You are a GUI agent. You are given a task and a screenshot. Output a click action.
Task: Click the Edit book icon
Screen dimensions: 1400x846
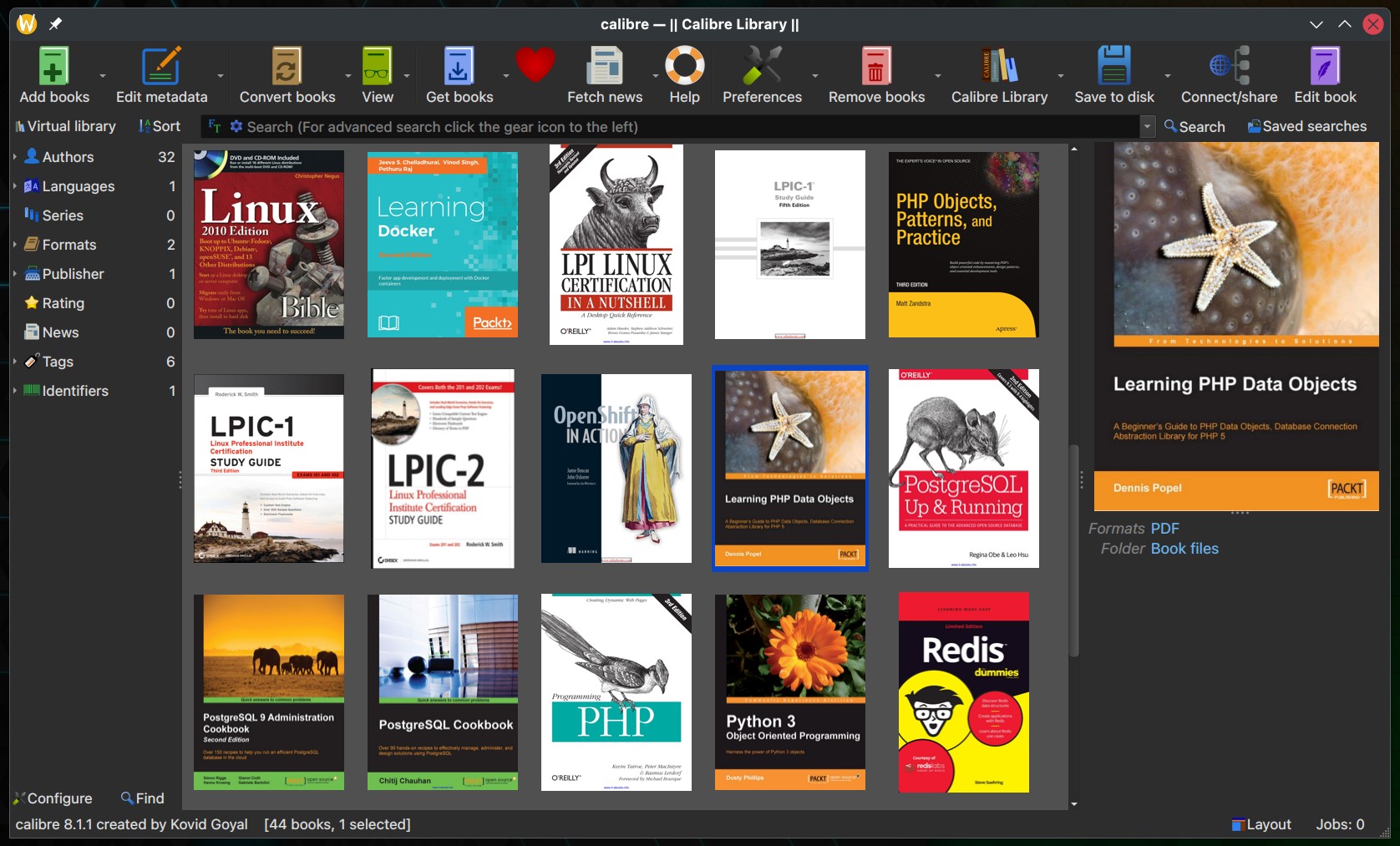(x=1325, y=66)
